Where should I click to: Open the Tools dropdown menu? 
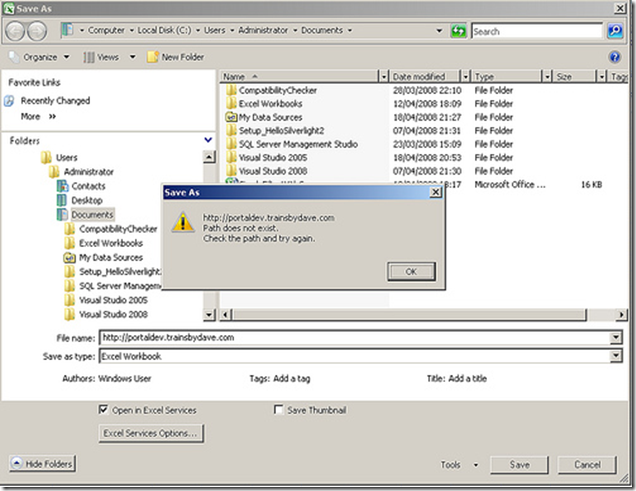click(x=460, y=465)
